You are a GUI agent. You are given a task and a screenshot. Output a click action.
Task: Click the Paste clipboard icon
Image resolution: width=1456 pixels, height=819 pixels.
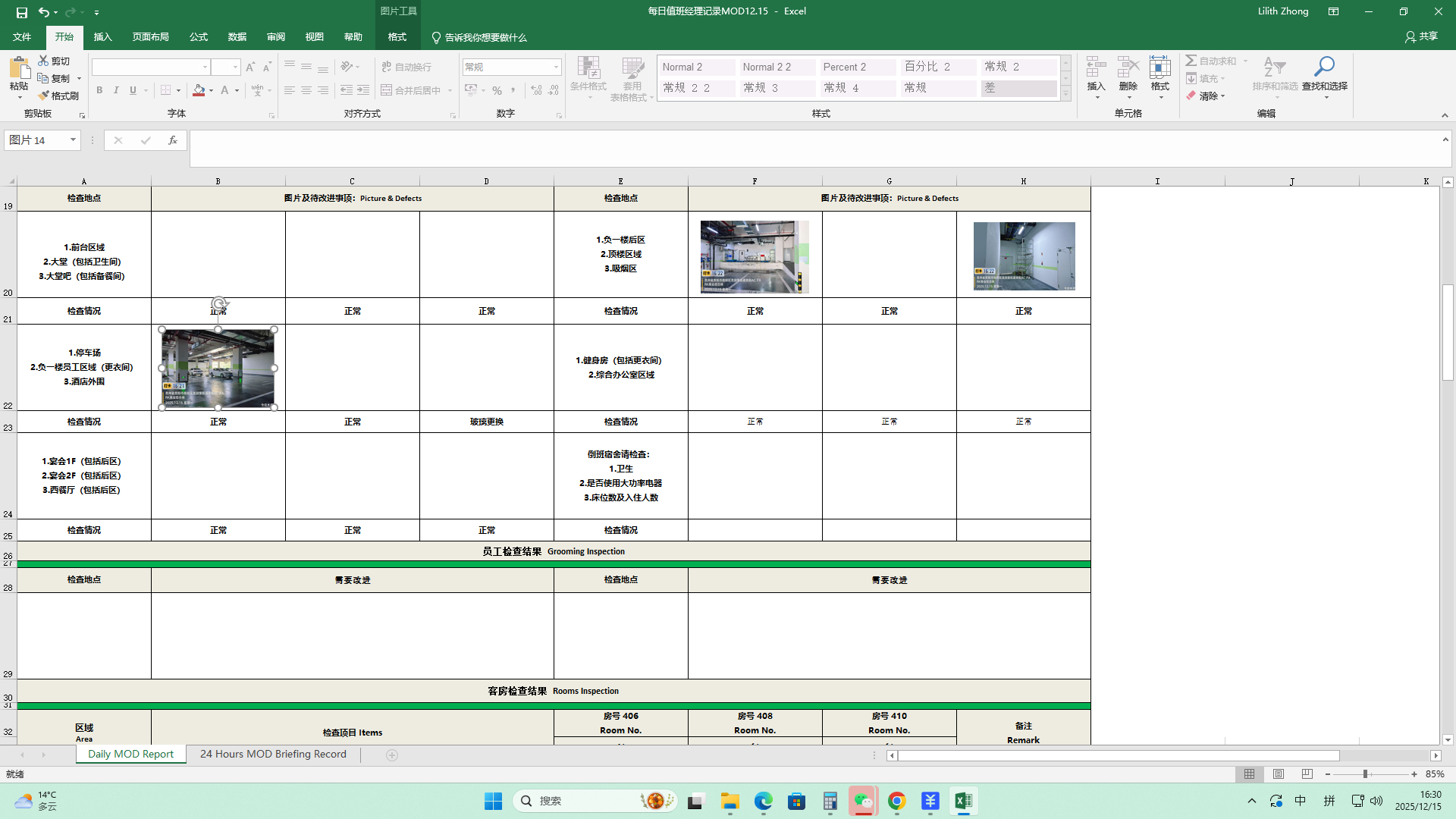(19, 68)
